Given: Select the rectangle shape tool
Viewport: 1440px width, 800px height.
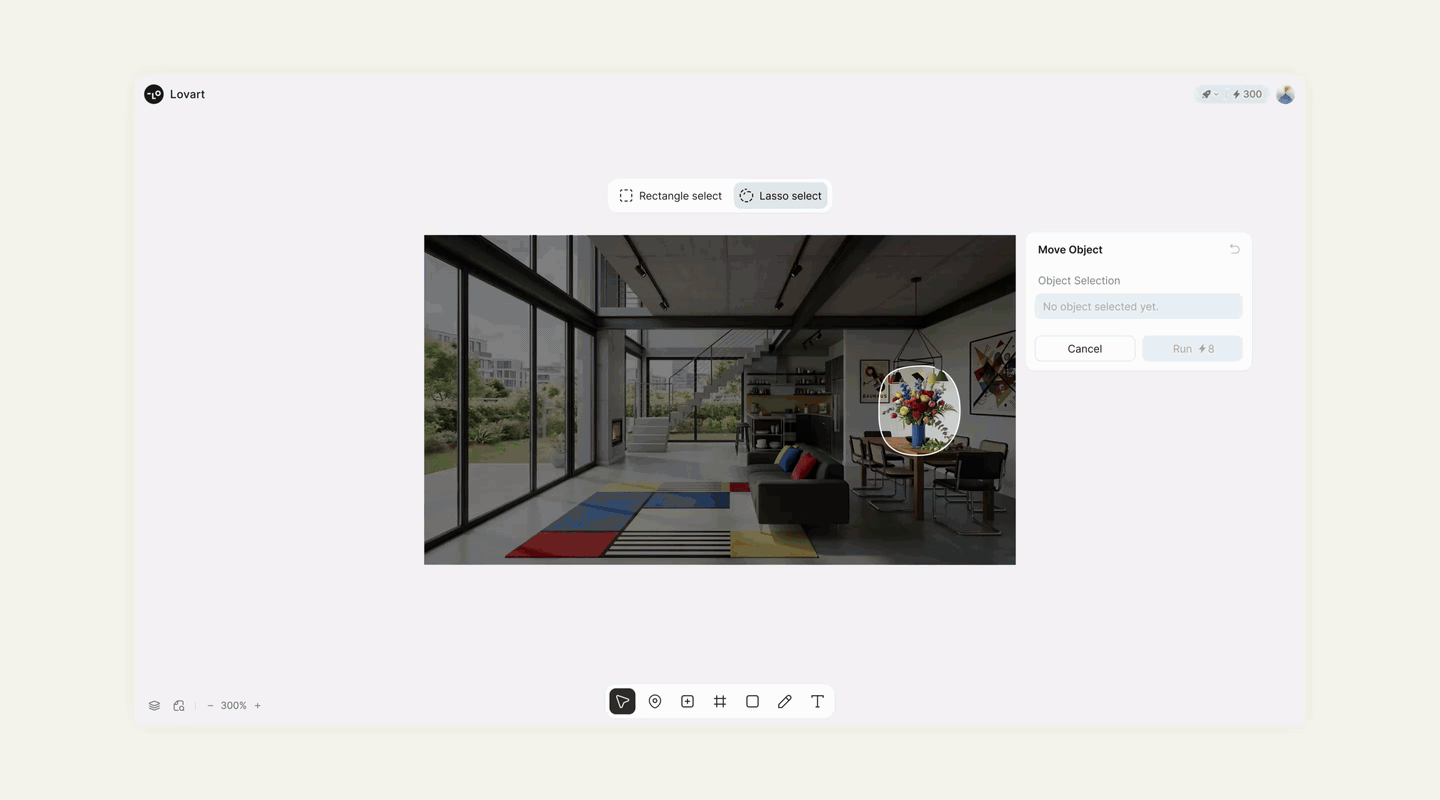Looking at the screenshot, I should click(752, 702).
